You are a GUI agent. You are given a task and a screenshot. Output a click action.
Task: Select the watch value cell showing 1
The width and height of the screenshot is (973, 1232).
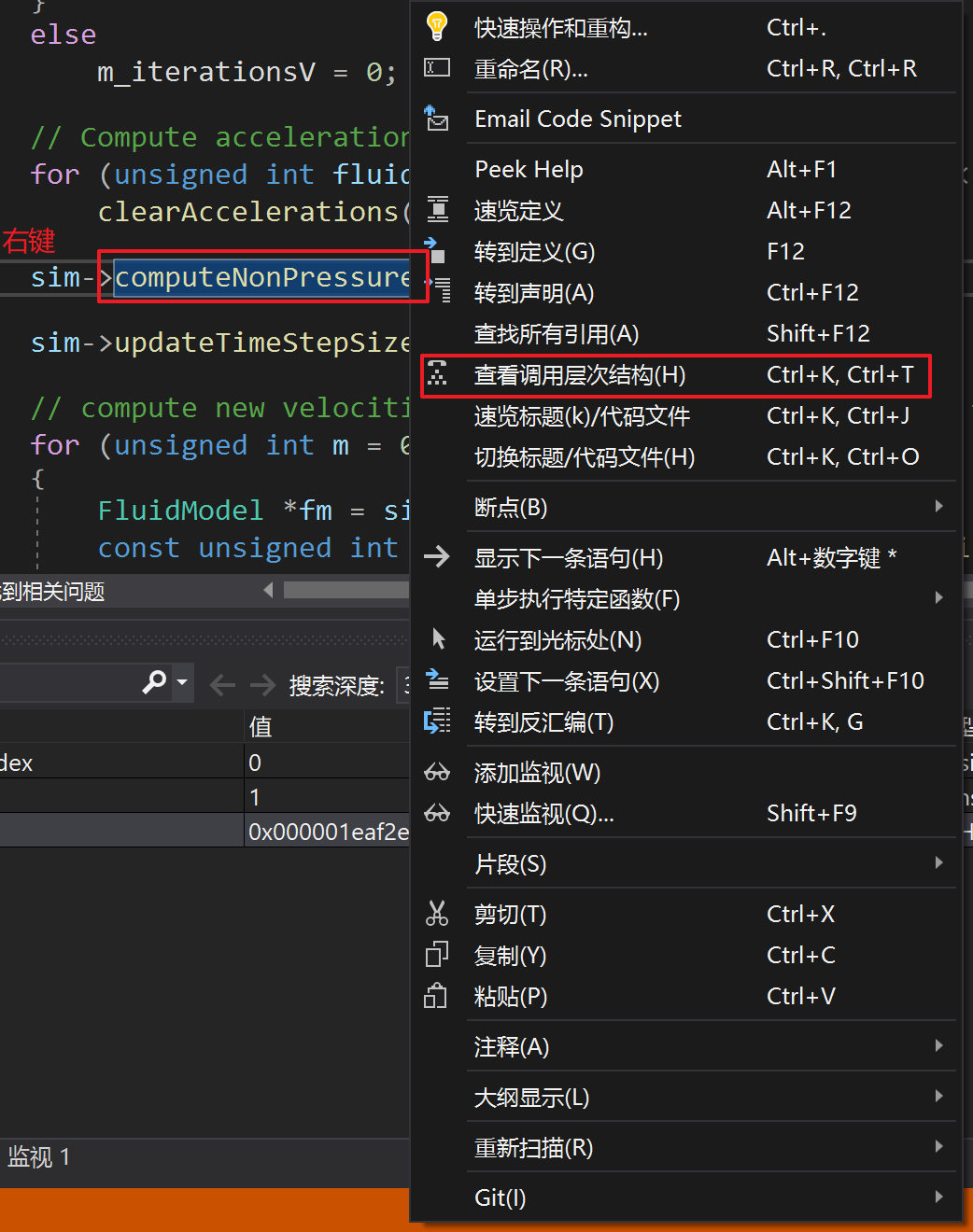tap(327, 796)
